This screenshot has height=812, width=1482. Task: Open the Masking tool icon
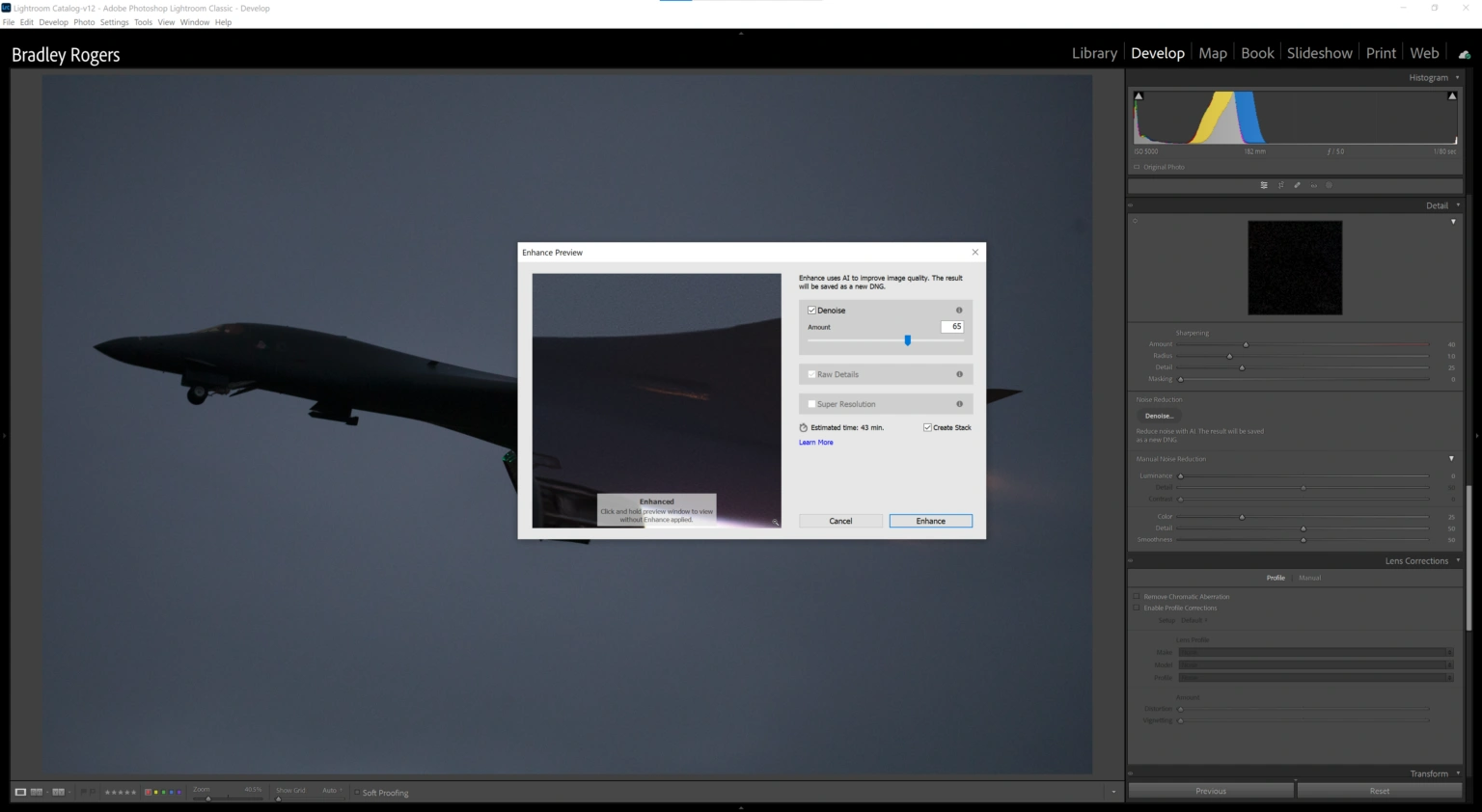1329,185
